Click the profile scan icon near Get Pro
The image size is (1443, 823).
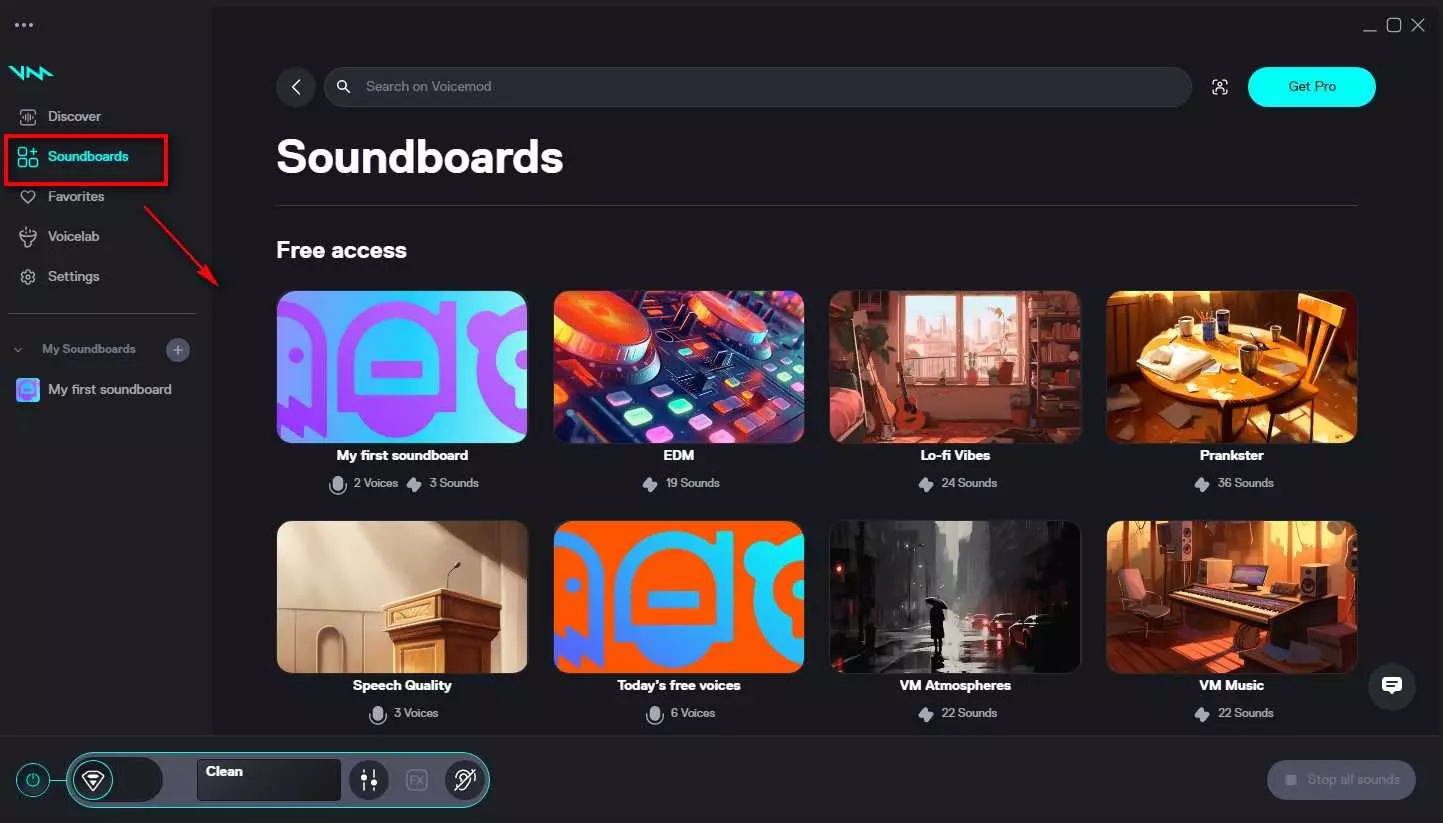[x=1219, y=87]
